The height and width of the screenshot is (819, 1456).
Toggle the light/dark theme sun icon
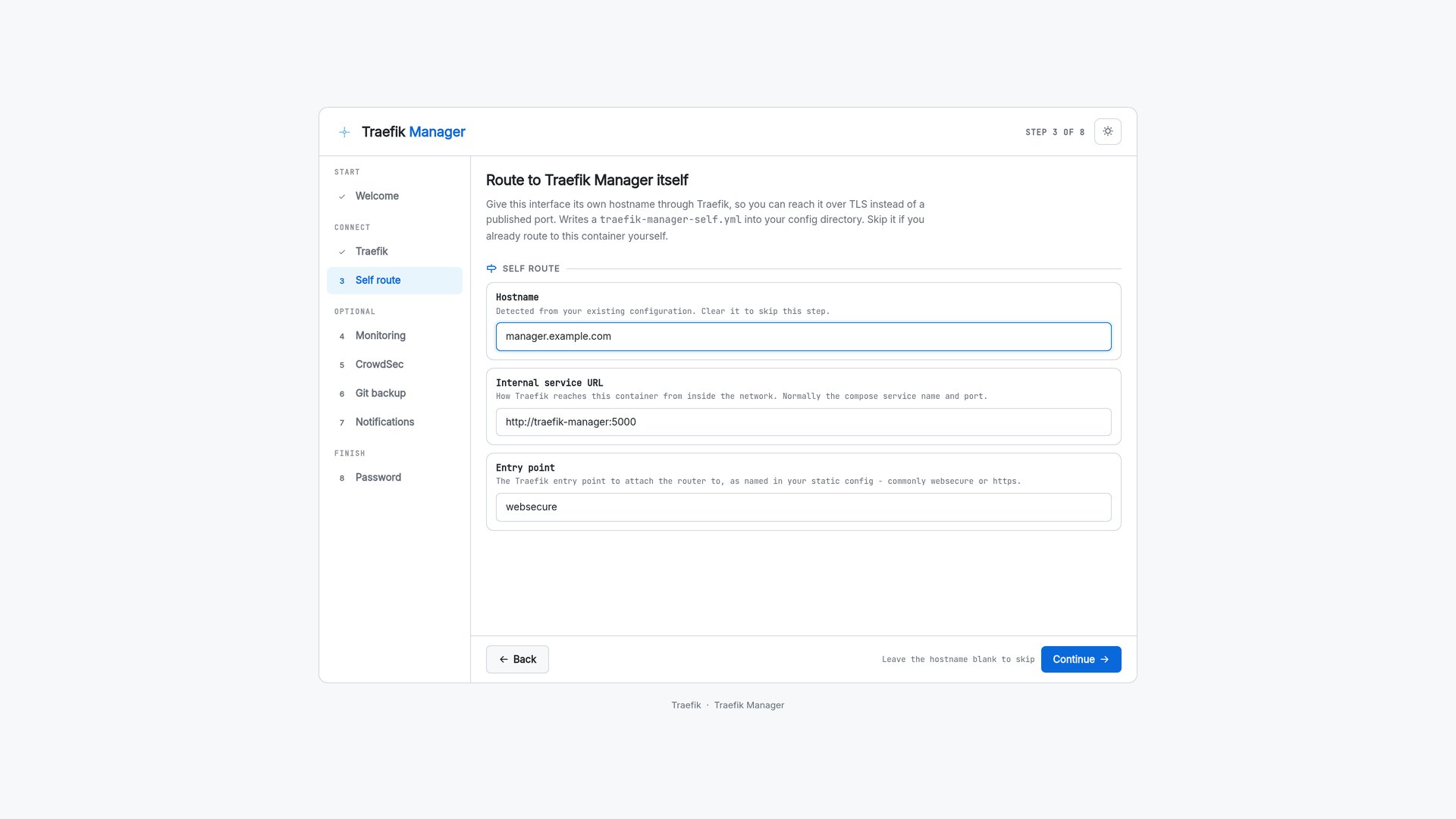1107,131
